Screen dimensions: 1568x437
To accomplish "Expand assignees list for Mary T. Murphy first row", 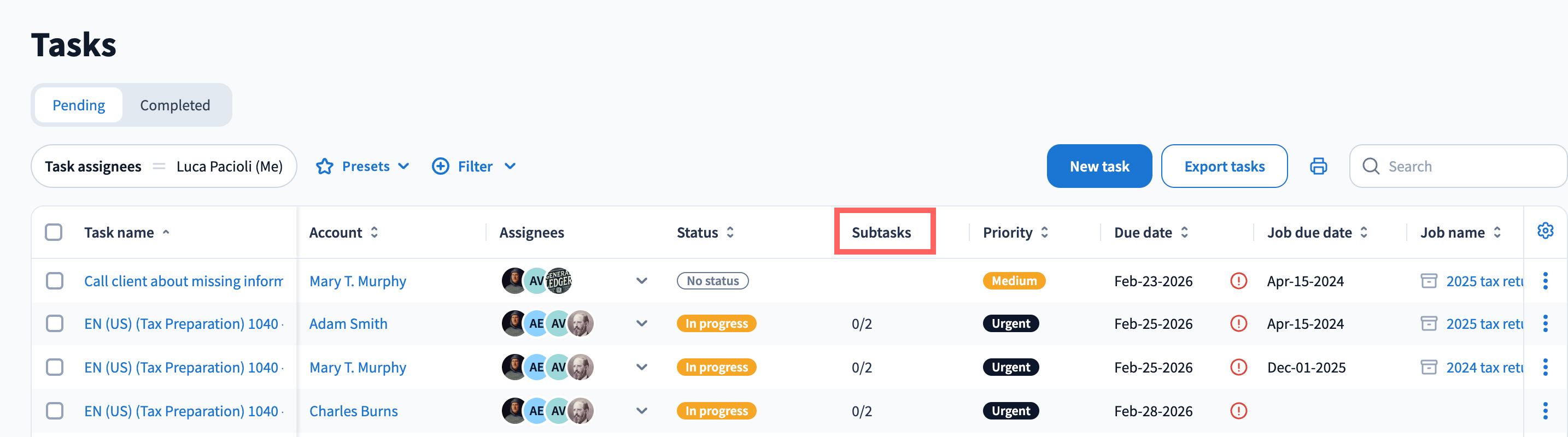I will (x=641, y=281).
